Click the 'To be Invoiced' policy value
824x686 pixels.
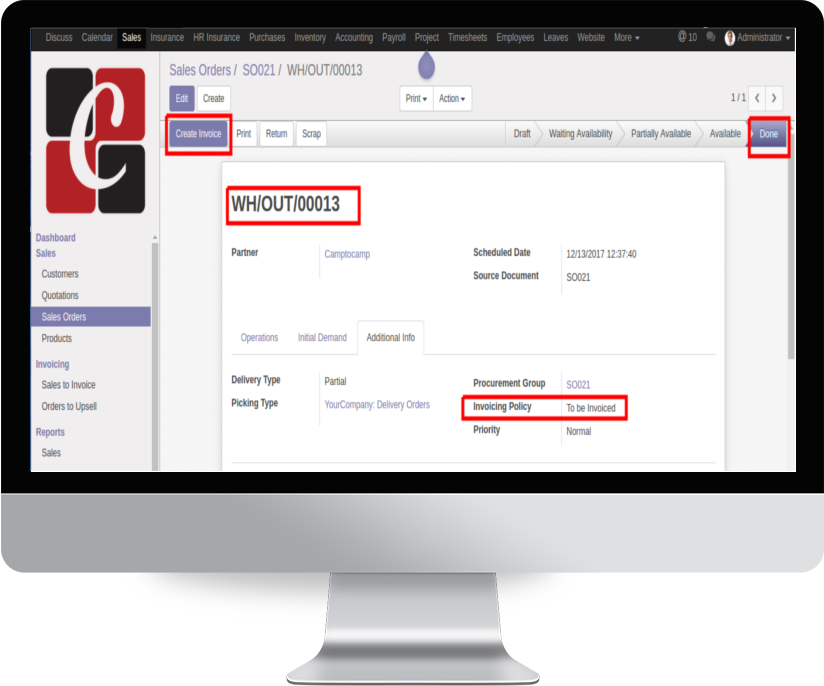(591, 408)
